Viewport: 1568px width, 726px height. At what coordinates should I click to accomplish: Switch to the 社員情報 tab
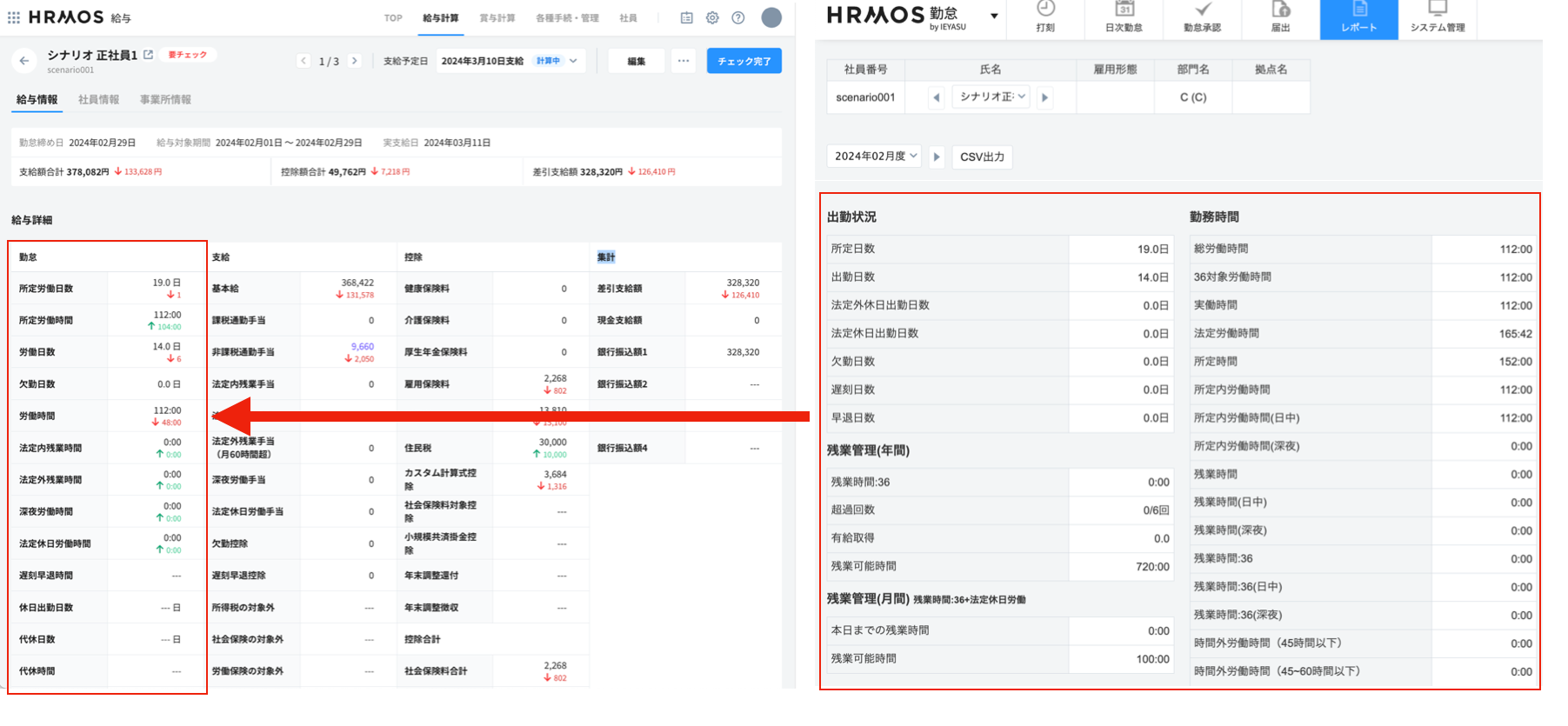click(x=98, y=100)
